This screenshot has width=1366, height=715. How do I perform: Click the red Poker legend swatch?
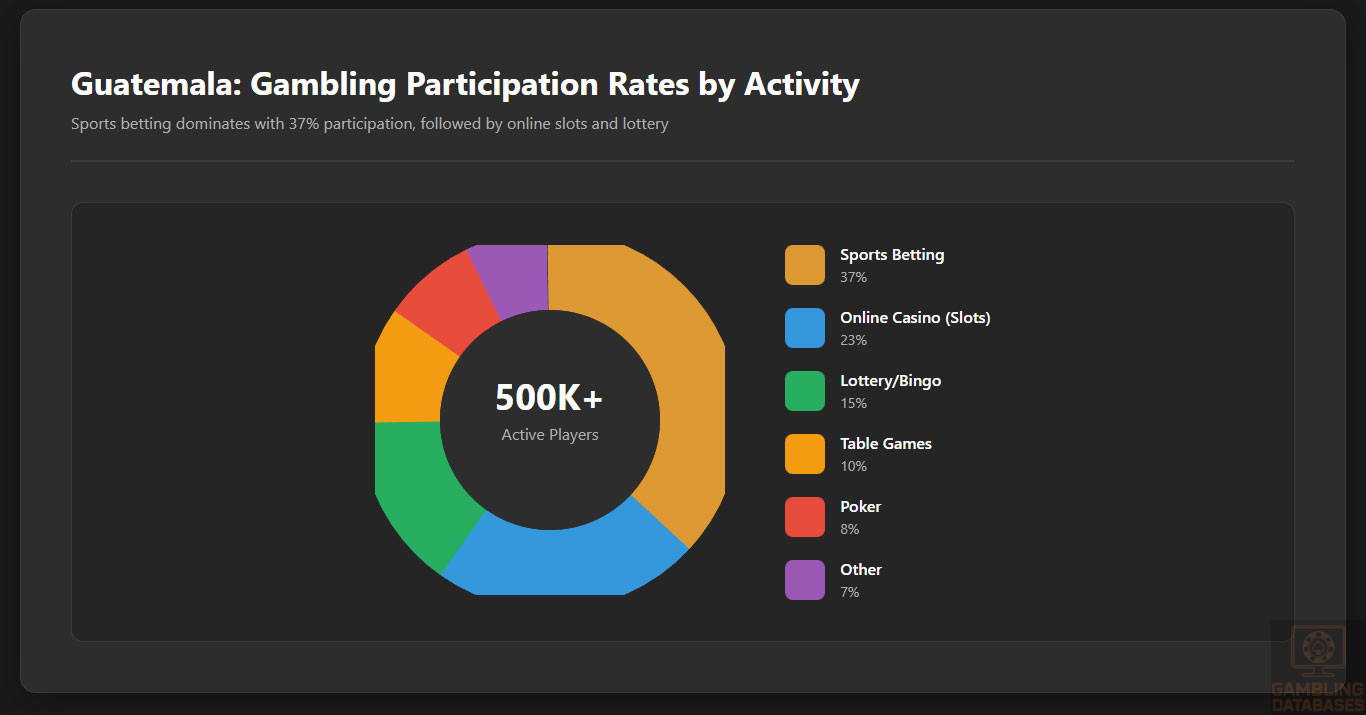tap(804, 517)
